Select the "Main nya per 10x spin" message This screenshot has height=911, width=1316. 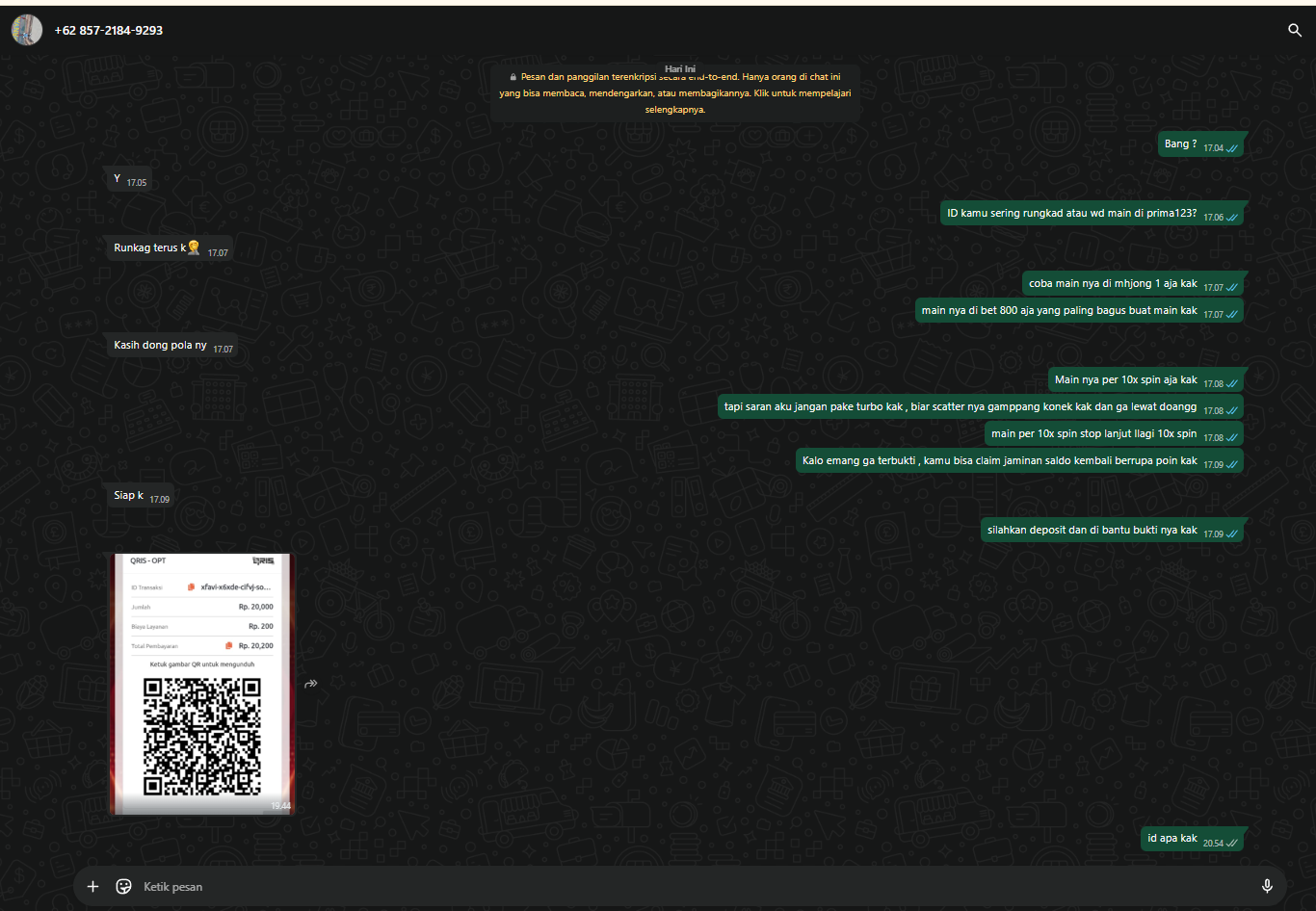pos(1146,380)
